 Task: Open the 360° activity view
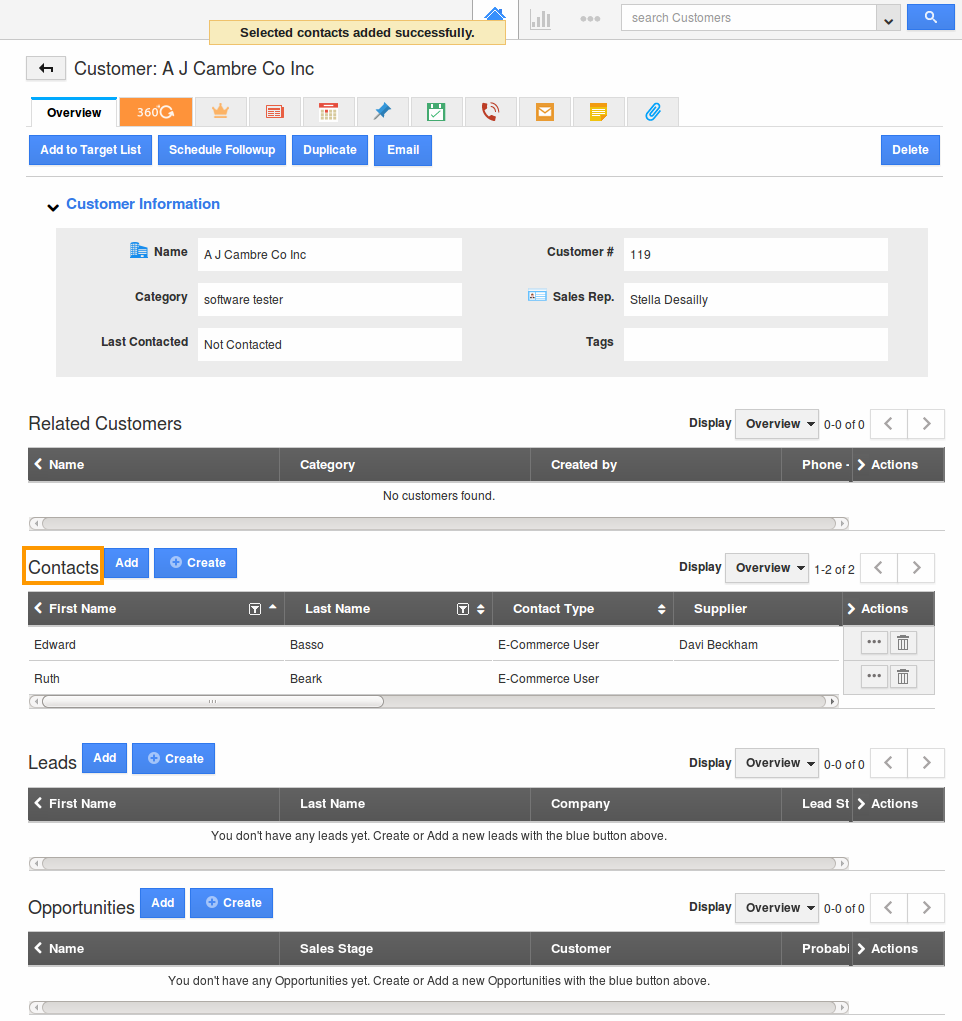pyautogui.click(x=155, y=111)
